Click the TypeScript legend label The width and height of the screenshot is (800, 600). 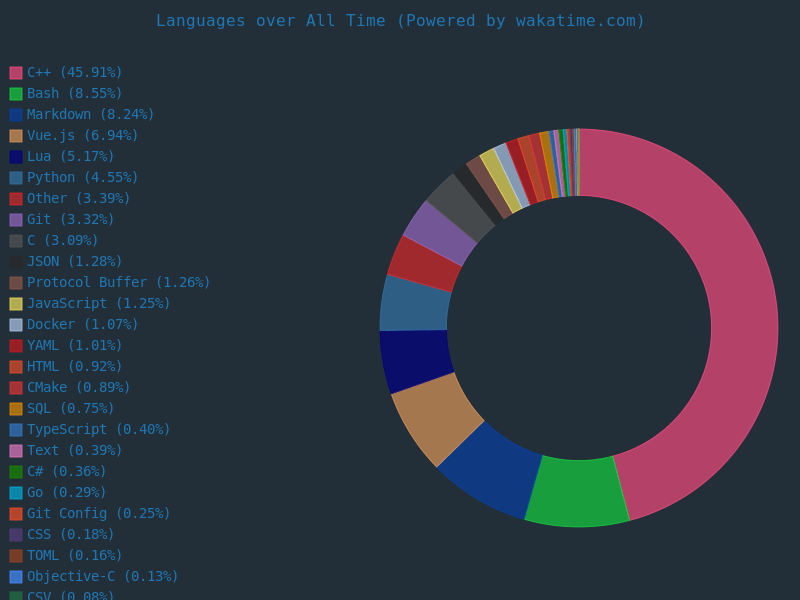point(98,430)
